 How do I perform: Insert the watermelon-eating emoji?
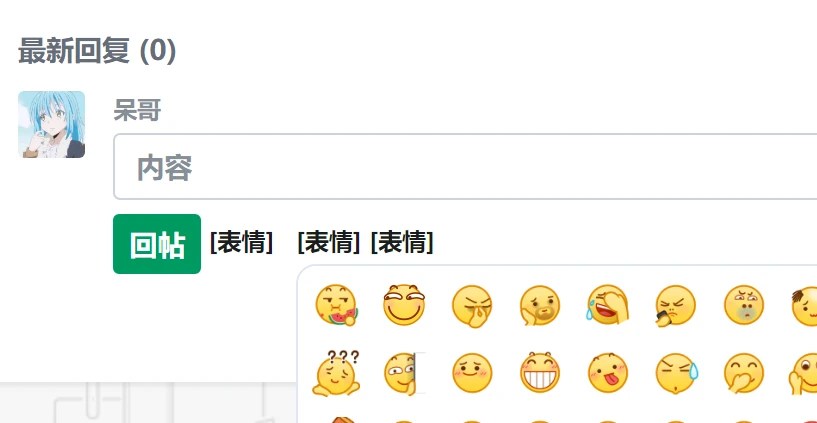click(336, 305)
